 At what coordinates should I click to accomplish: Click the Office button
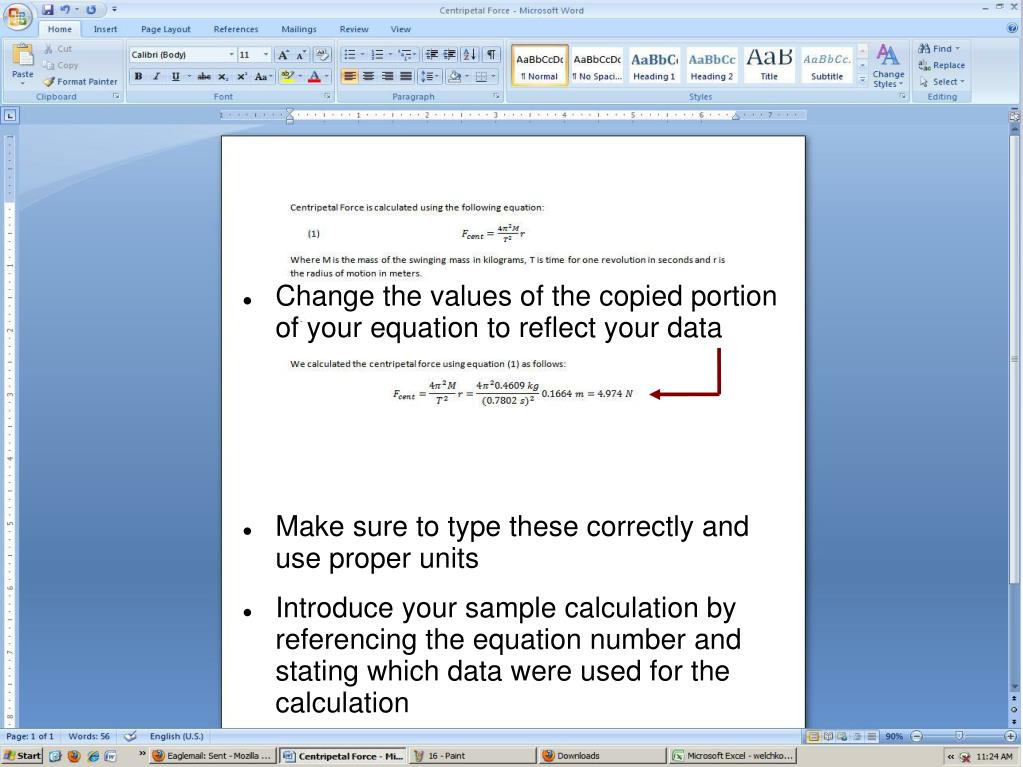point(18,16)
